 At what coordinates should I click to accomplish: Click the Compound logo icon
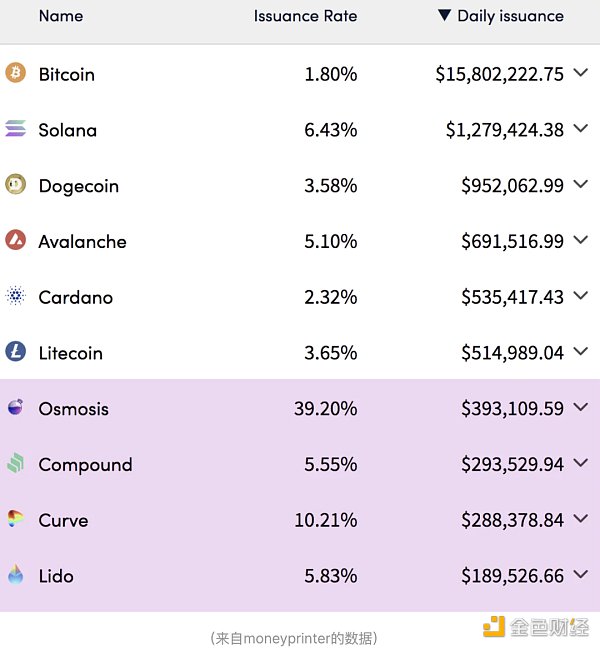coord(15,463)
